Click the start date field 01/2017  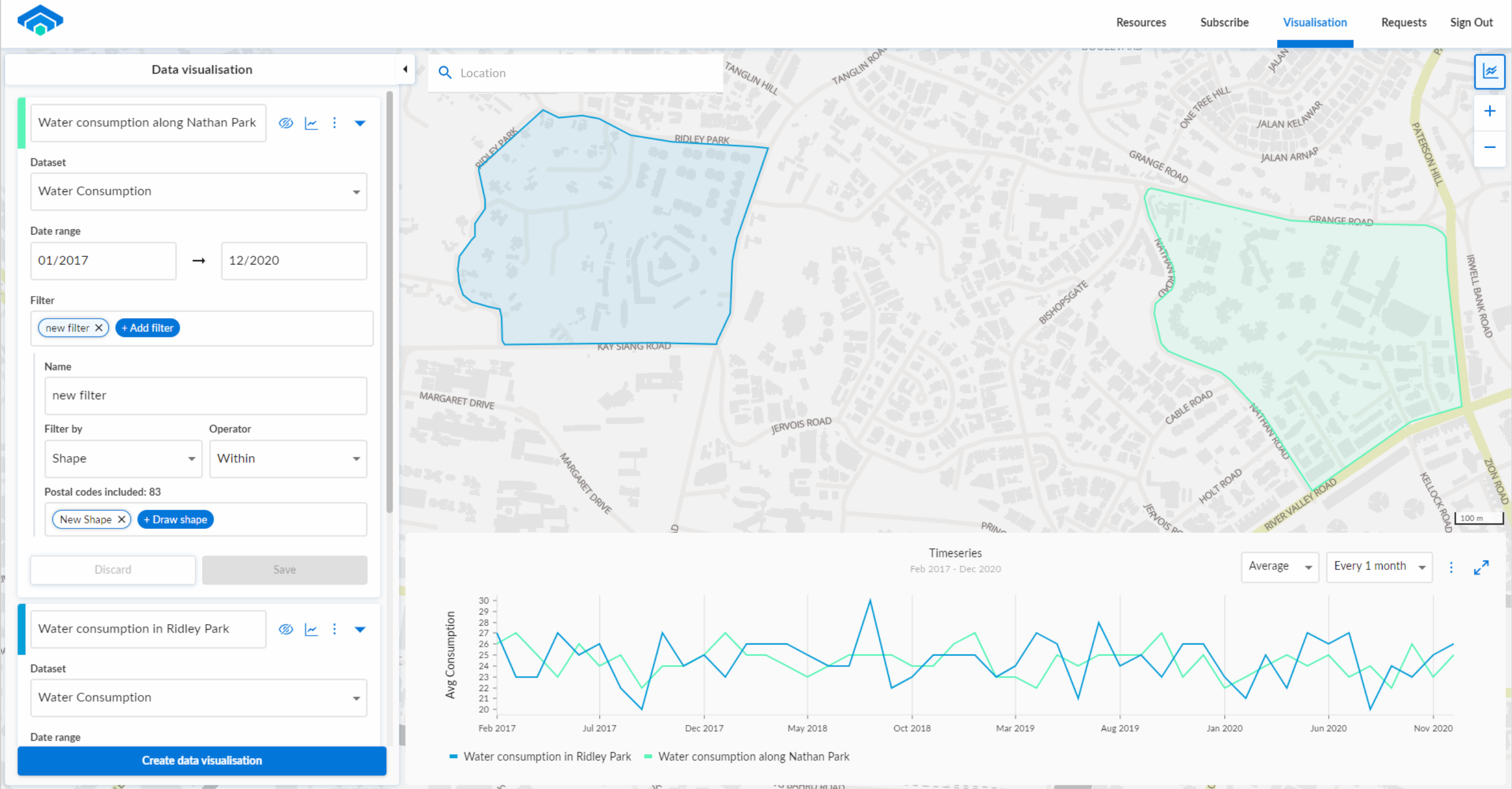[x=103, y=261]
